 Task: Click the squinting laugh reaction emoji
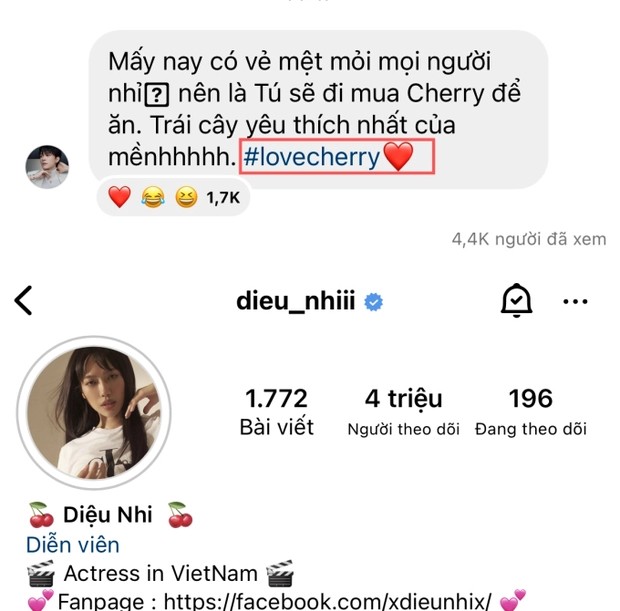click(186, 197)
